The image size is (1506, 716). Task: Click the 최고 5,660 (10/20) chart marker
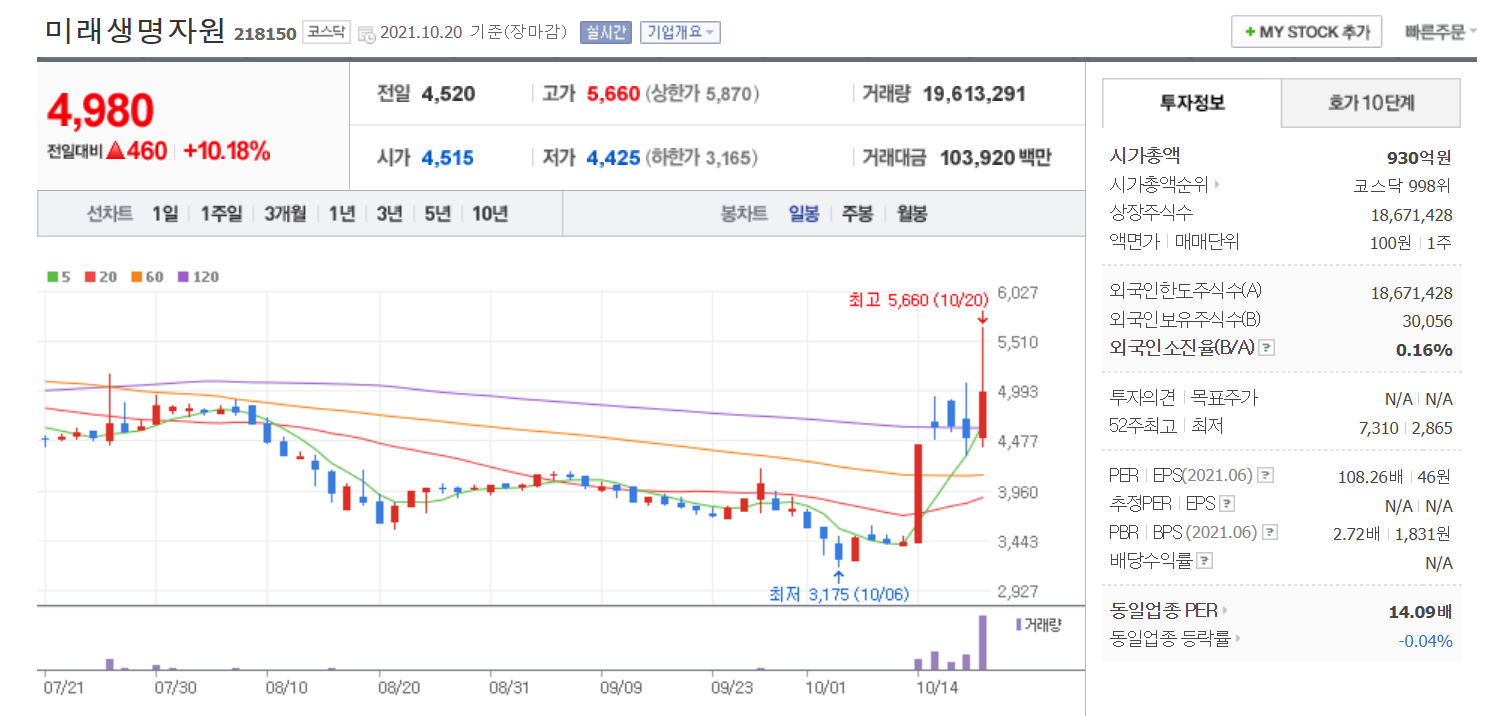click(x=918, y=300)
